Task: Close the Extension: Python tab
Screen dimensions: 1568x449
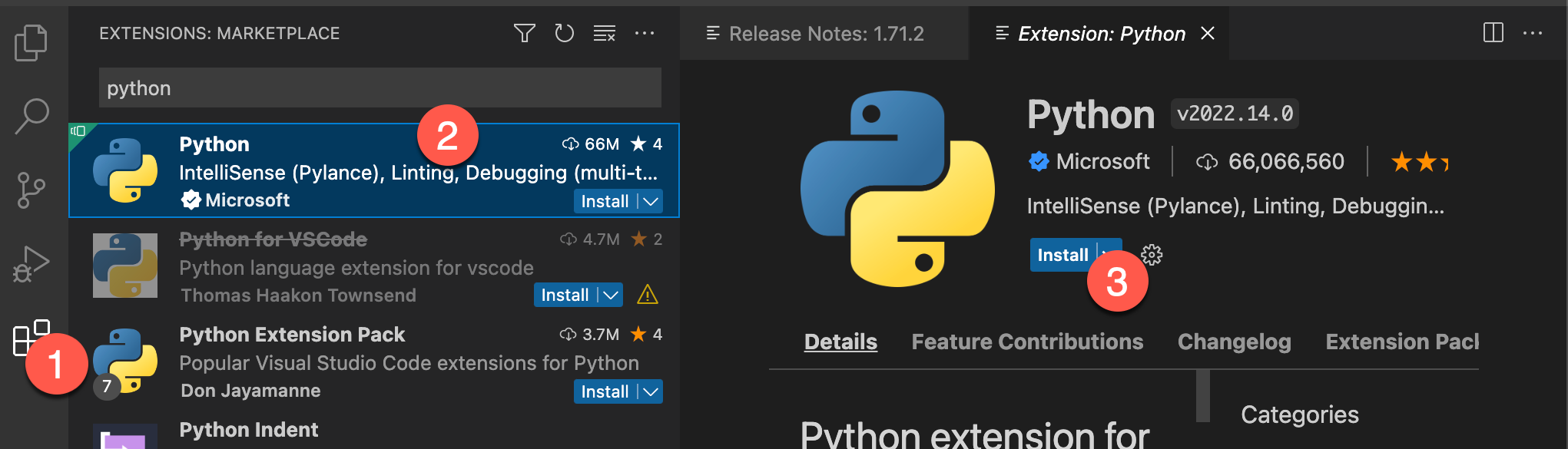Action: [1208, 33]
